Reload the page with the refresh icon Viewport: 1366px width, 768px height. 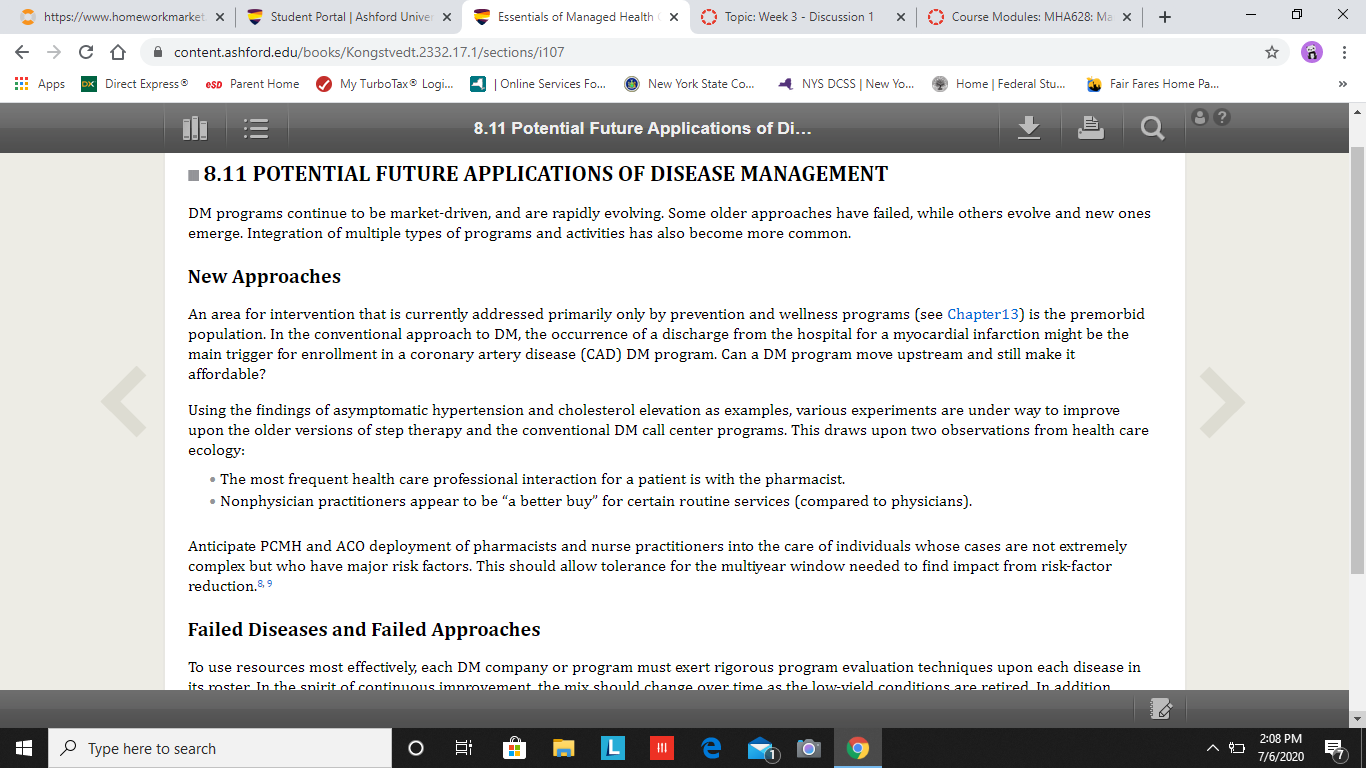[x=86, y=52]
